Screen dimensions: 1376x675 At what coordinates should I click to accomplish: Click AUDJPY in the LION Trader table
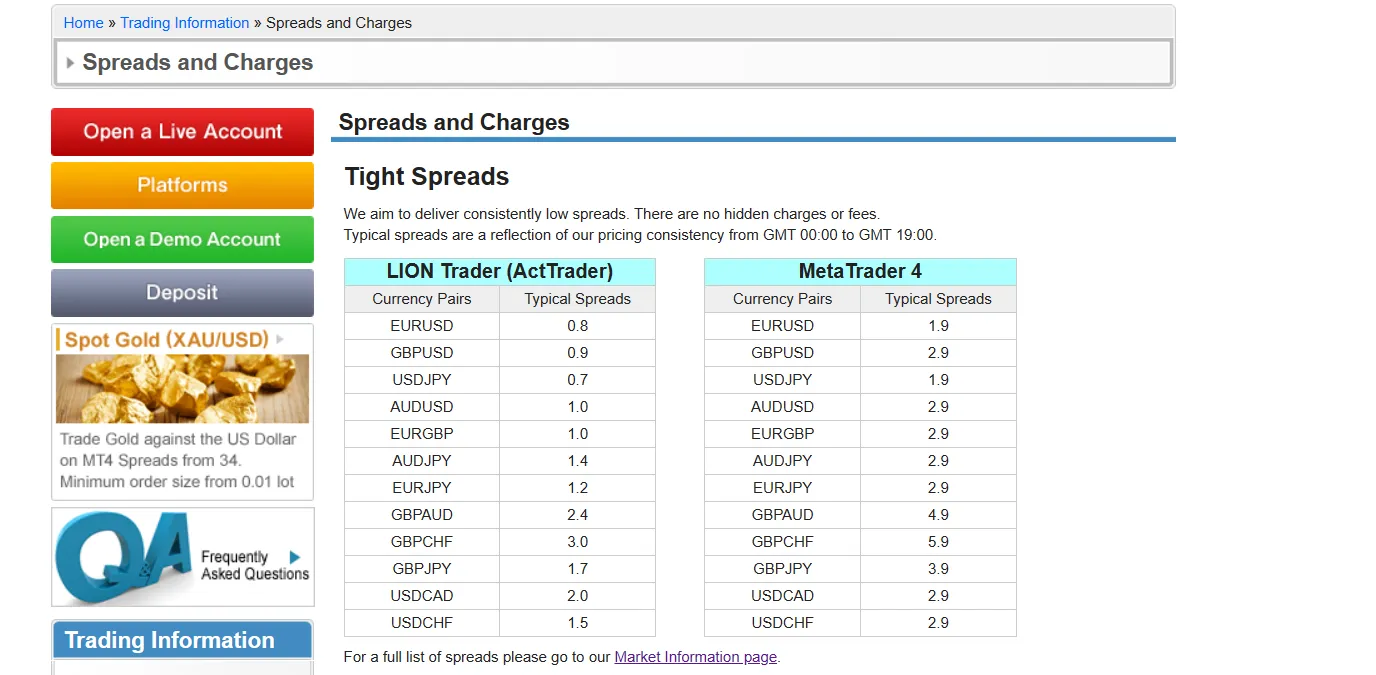point(422,461)
